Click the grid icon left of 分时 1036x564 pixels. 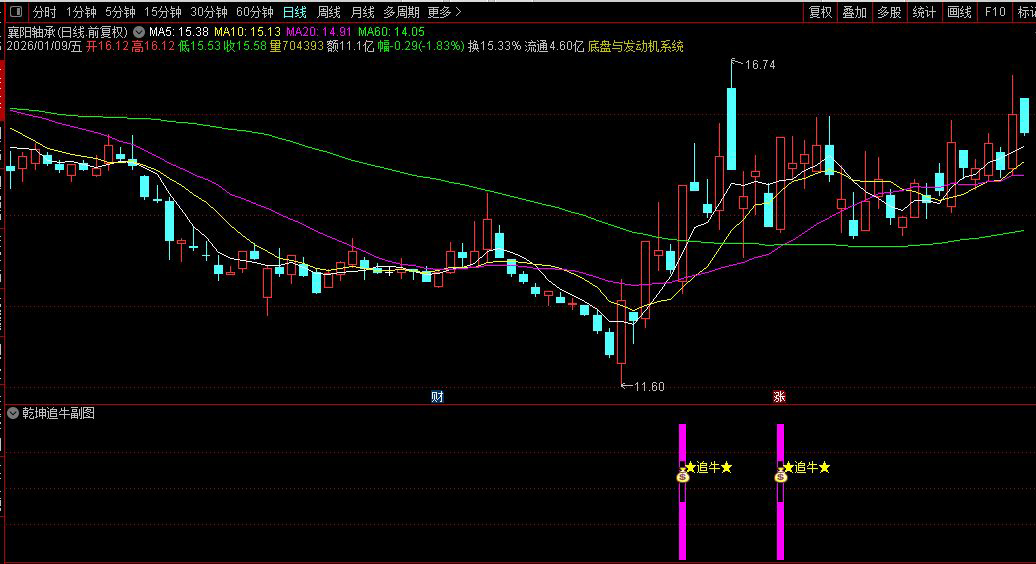pyautogui.click(x=14, y=12)
